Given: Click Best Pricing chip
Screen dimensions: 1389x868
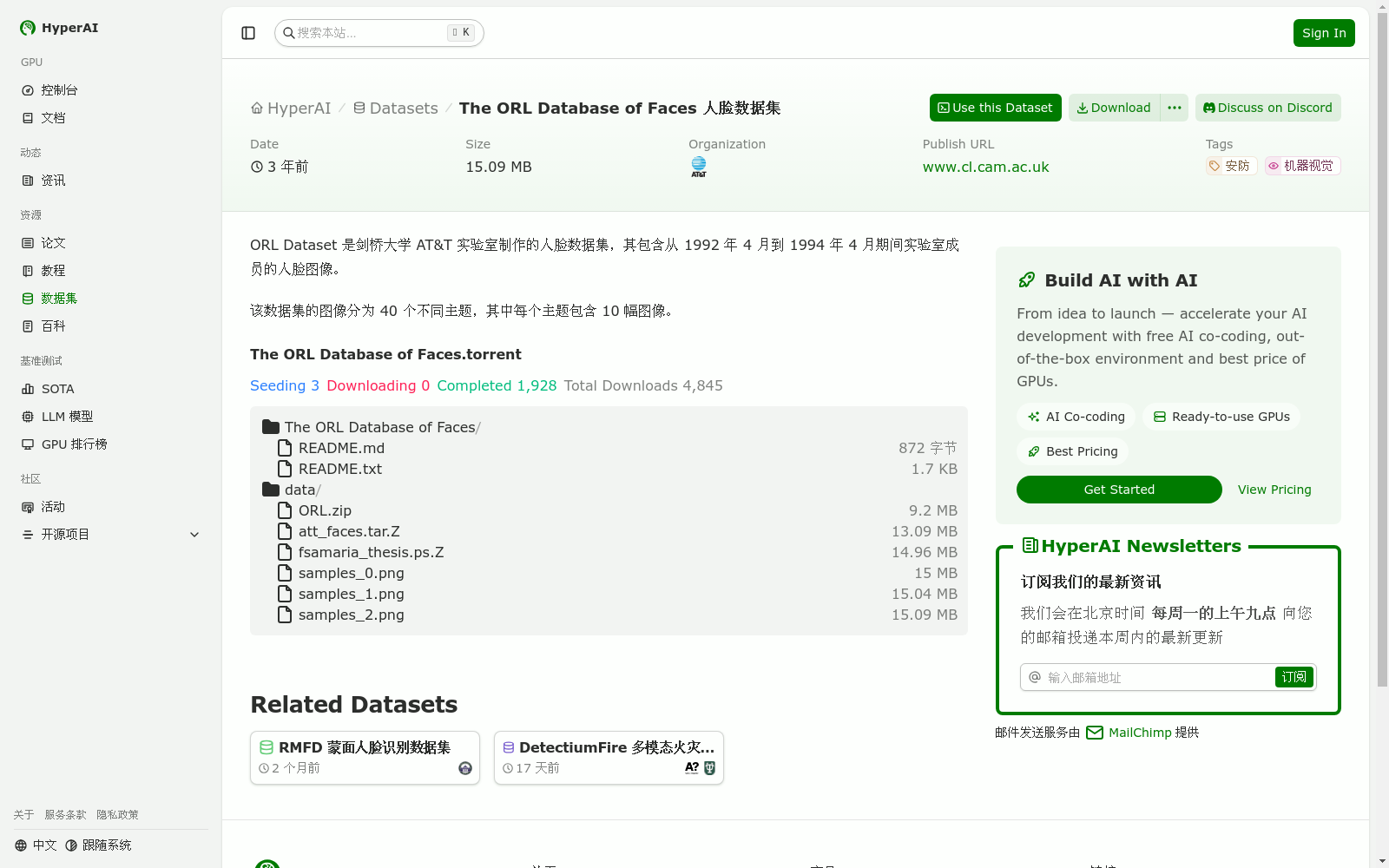Looking at the screenshot, I should coord(1072,451).
